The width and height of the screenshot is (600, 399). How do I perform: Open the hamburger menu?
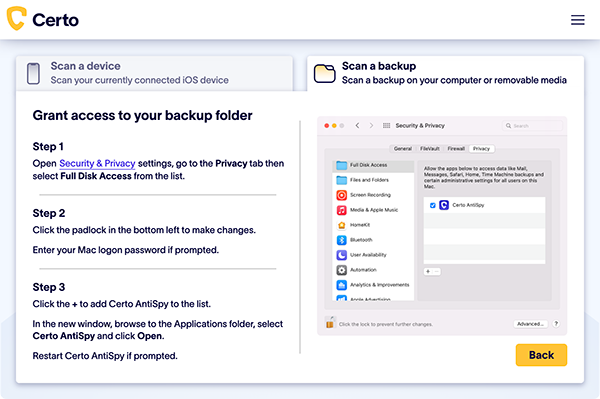tap(577, 20)
